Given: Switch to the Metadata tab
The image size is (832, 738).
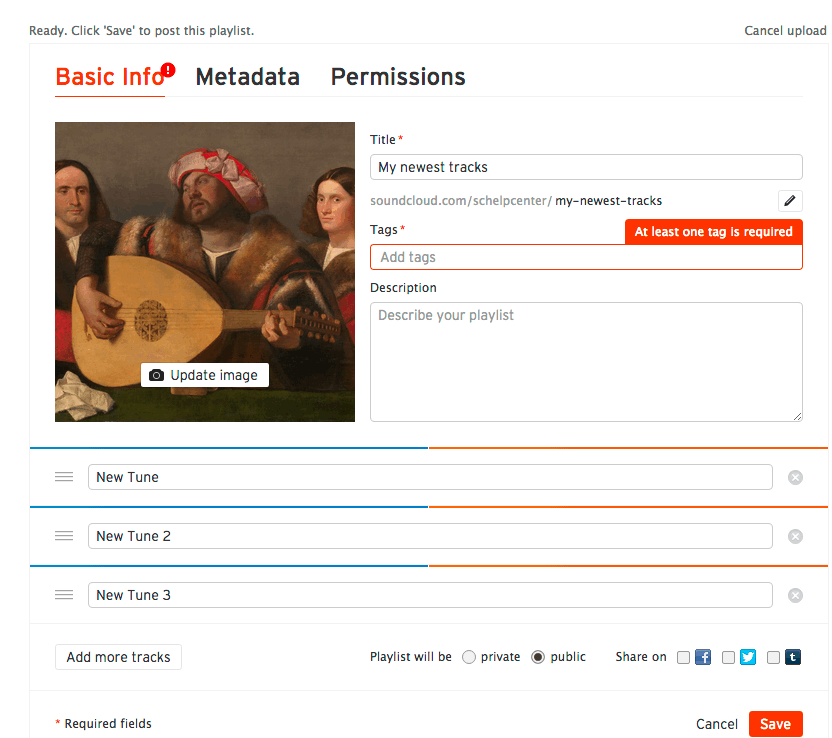Looking at the screenshot, I should tap(247, 77).
